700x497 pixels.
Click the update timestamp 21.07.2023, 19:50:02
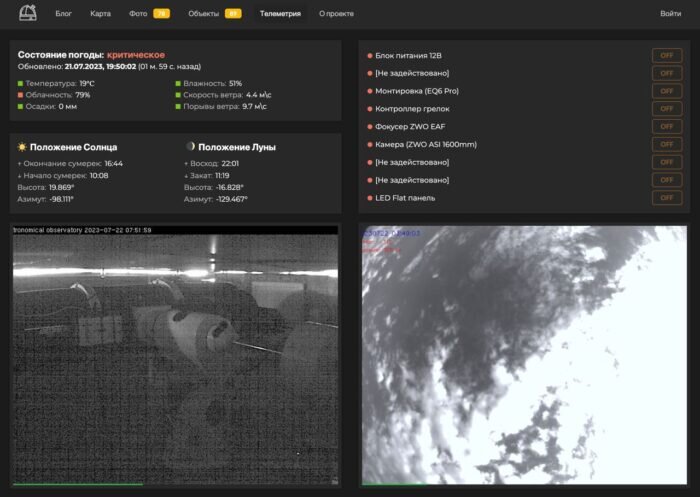(100, 67)
